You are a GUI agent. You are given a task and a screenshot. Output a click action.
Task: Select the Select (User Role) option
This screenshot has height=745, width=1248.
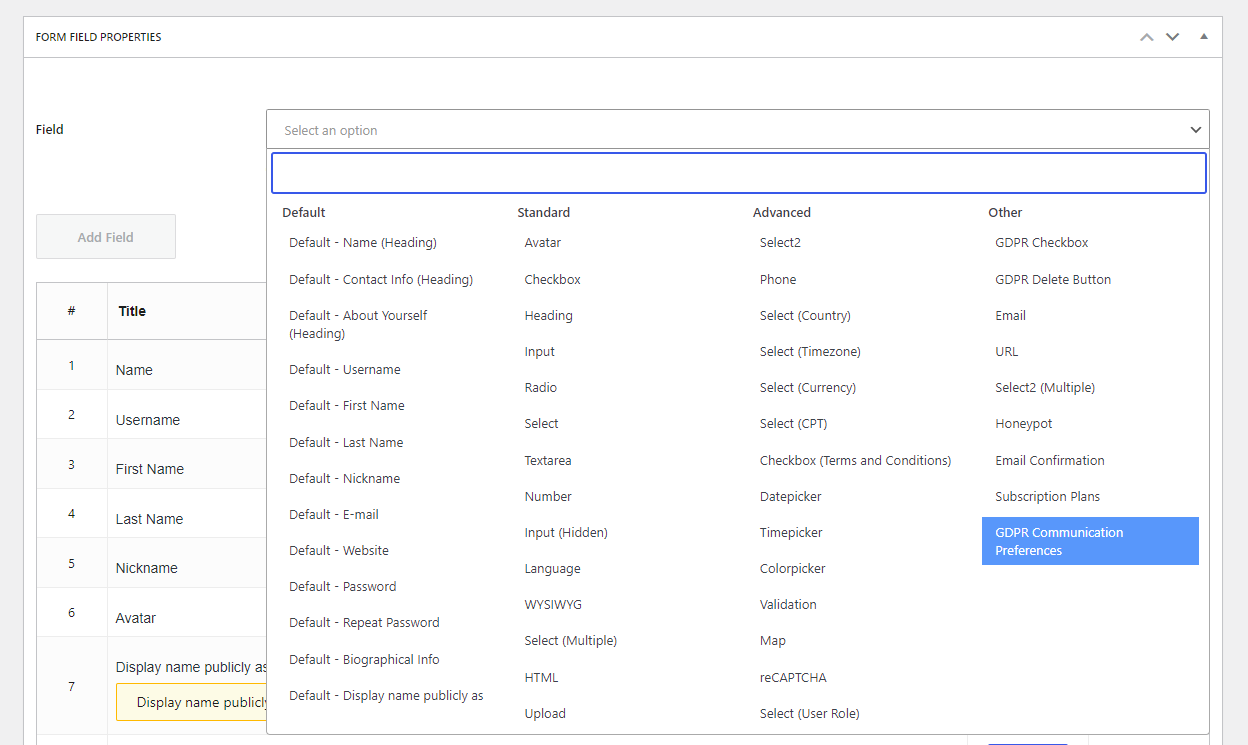click(x=810, y=714)
